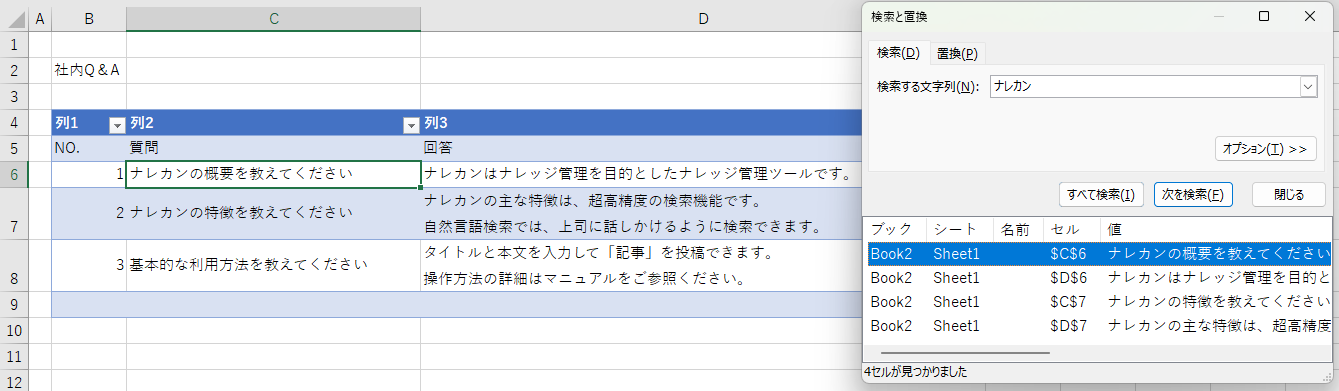Select the $D$7 search result row
The width and height of the screenshot is (1339, 391).
tap(1099, 325)
